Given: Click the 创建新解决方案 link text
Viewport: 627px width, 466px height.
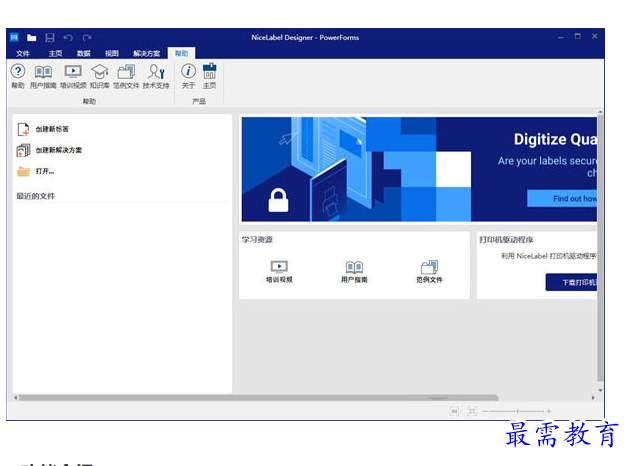Looking at the screenshot, I should coord(59,150).
